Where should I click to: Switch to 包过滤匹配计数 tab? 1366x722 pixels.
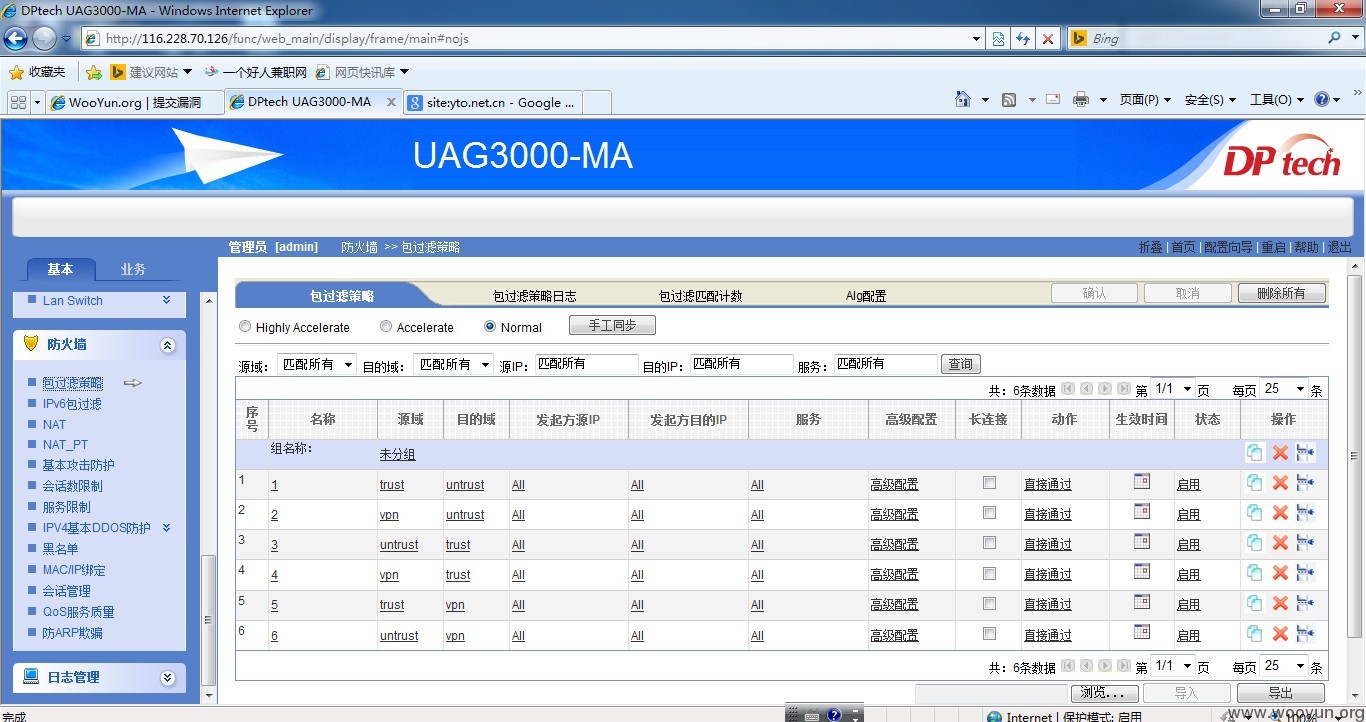click(x=700, y=296)
